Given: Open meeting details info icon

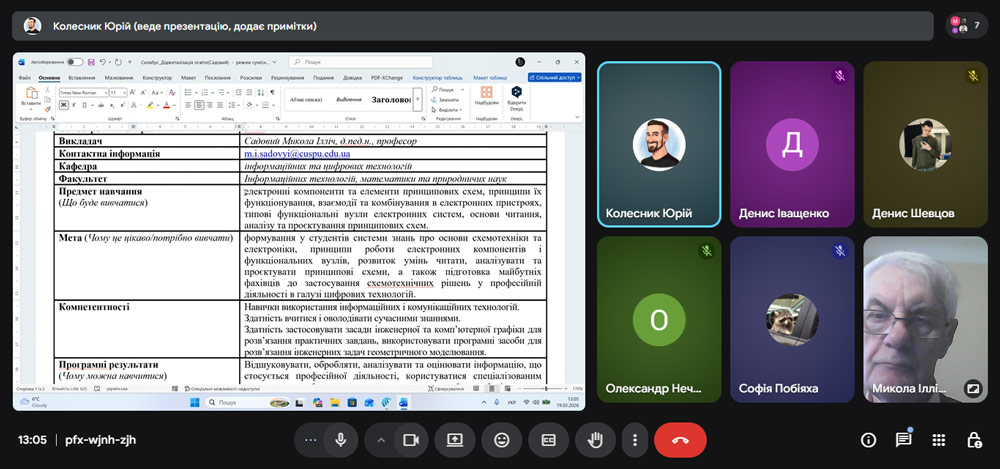Looking at the screenshot, I should point(868,440).
